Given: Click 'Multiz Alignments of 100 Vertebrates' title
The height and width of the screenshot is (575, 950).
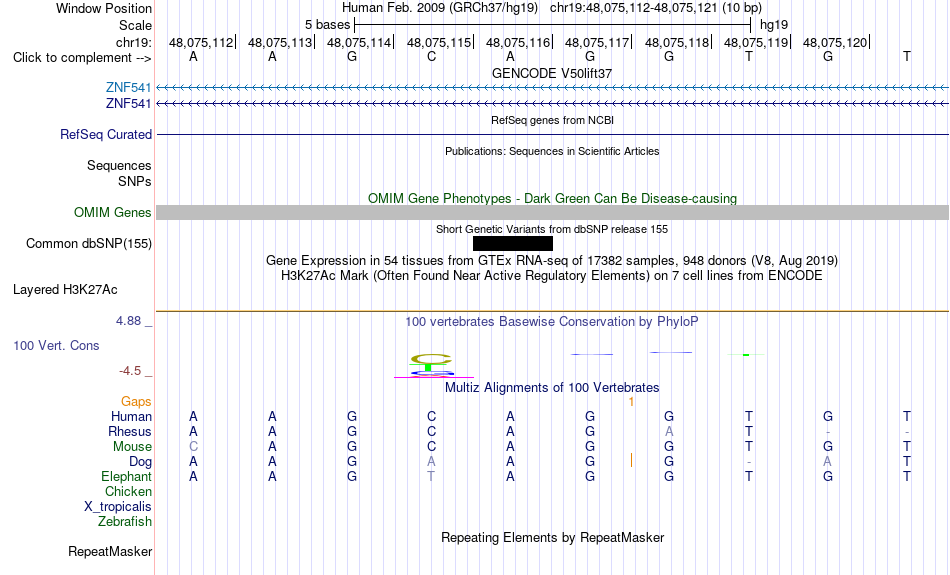Looking at the screenshot, I should pos(552,387).
